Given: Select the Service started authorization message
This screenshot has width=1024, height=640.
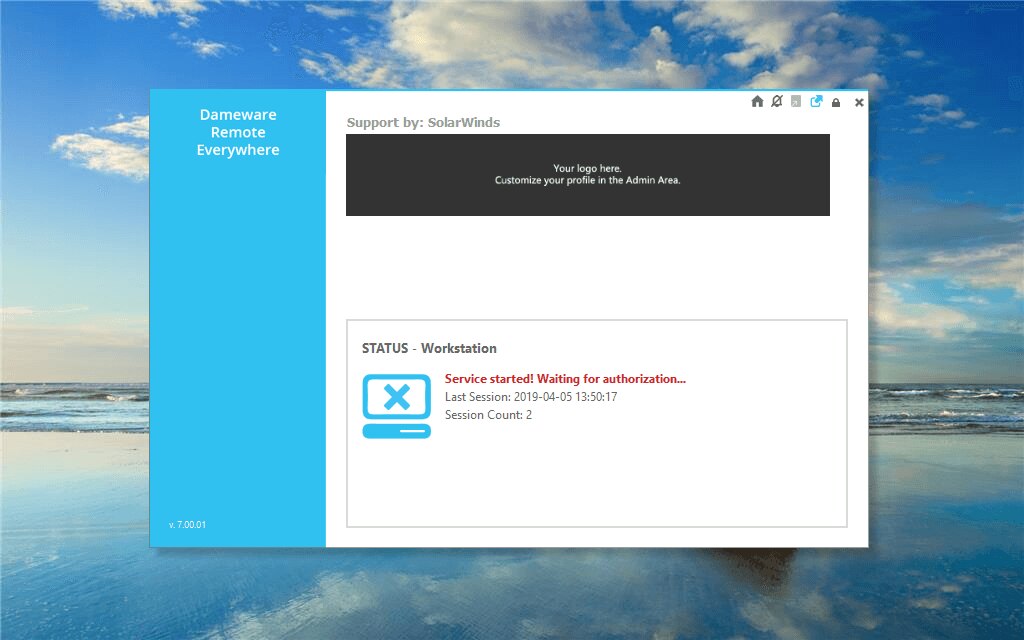Looking at the screenshot, I should click(x=565, y=379).
